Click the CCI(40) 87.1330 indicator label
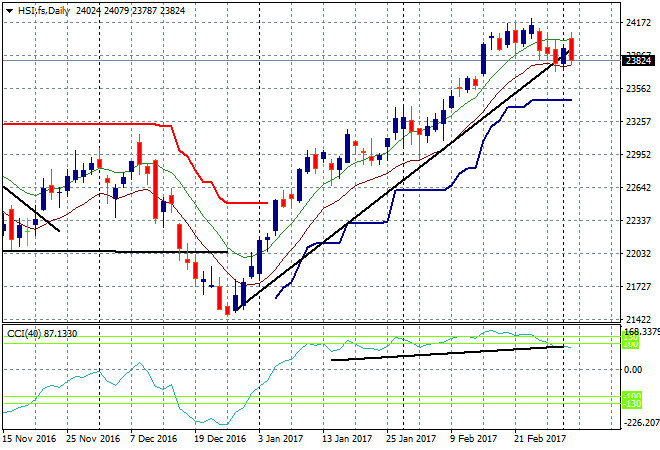This screenshot has width=660, height=450. [x=42, y=334]
